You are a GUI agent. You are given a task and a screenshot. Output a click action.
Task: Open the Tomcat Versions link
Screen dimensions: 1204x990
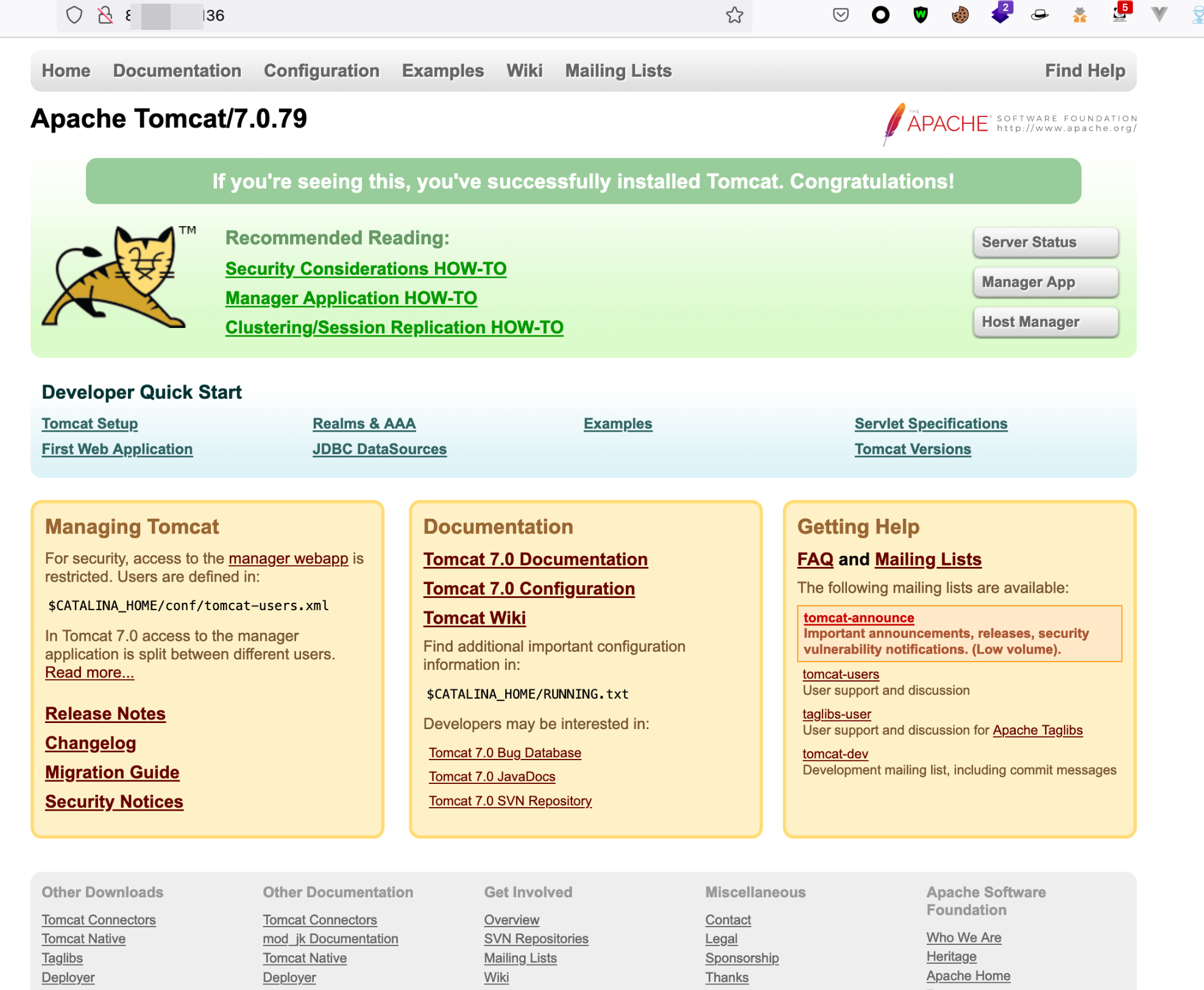point(913,449)
